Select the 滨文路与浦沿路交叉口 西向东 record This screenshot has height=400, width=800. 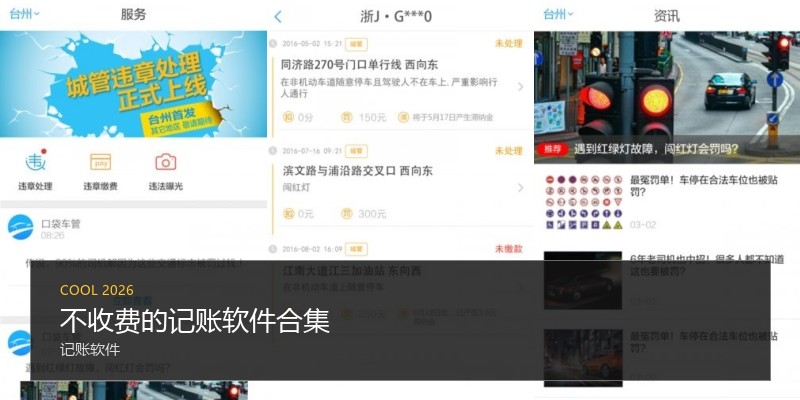pos(358,171)
